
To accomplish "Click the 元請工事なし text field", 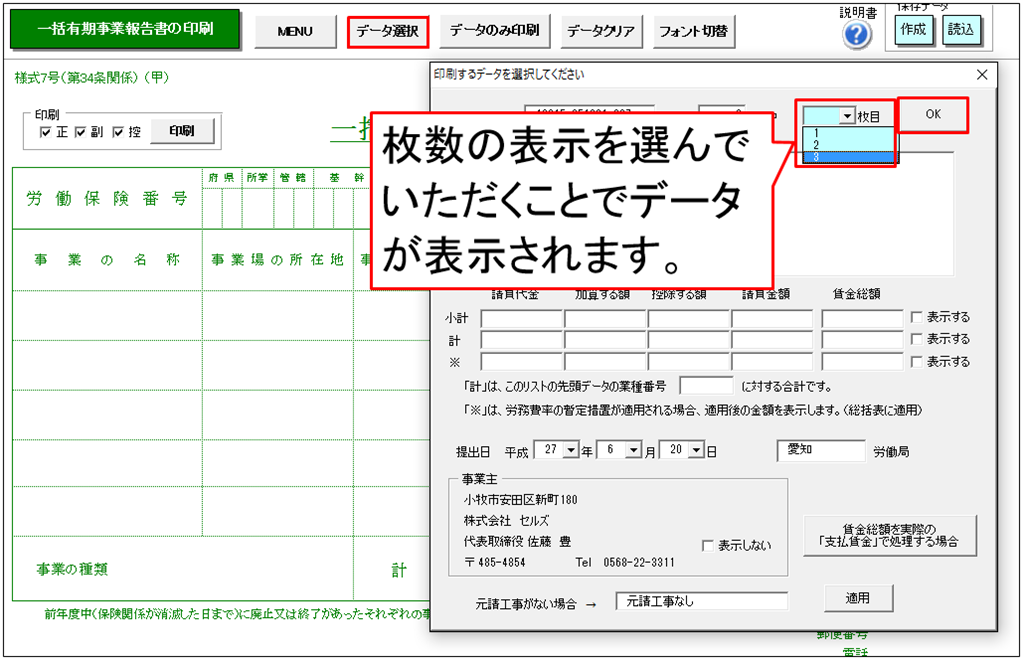I will (701, 602).
